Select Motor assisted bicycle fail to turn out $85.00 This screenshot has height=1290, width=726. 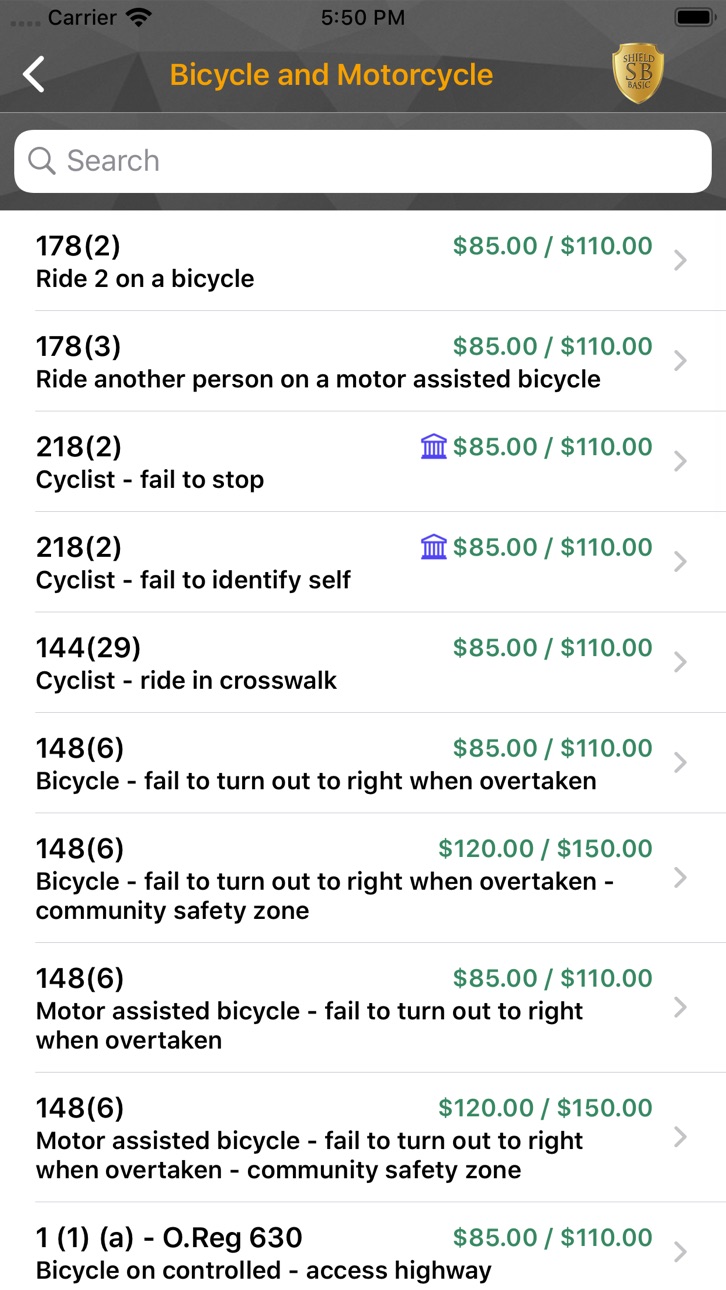pos(363,1008)
